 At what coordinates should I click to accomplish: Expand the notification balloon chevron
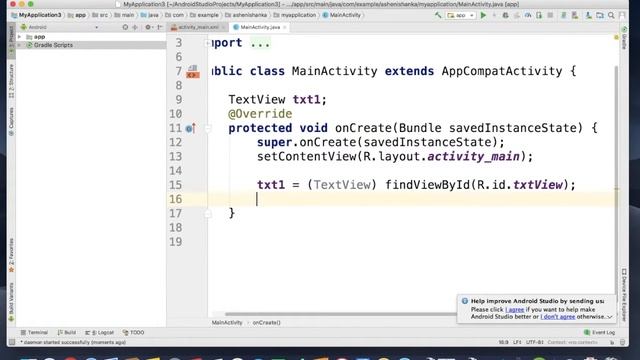[610, 317]
